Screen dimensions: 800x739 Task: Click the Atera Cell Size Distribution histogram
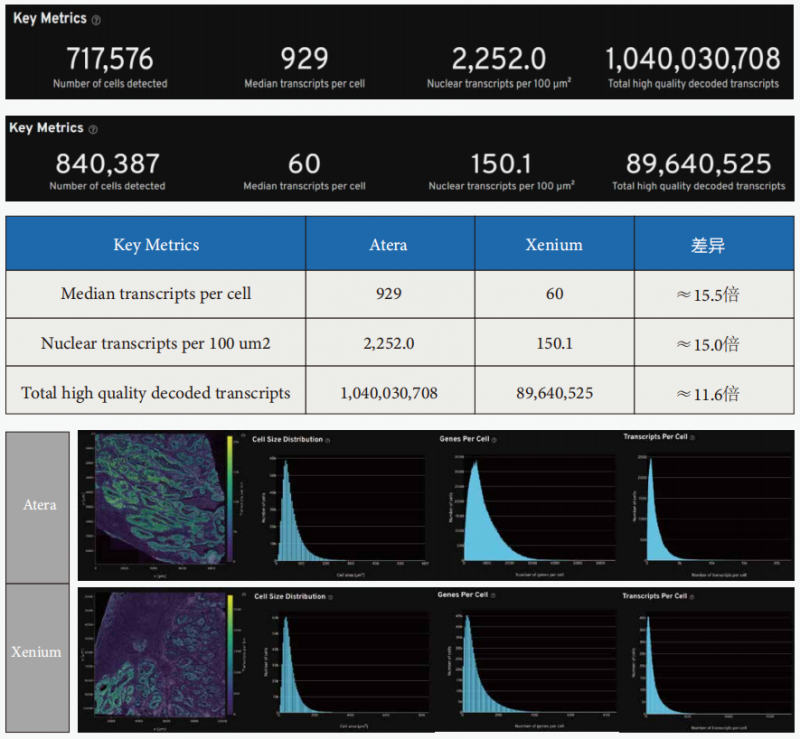pos(350,508)
